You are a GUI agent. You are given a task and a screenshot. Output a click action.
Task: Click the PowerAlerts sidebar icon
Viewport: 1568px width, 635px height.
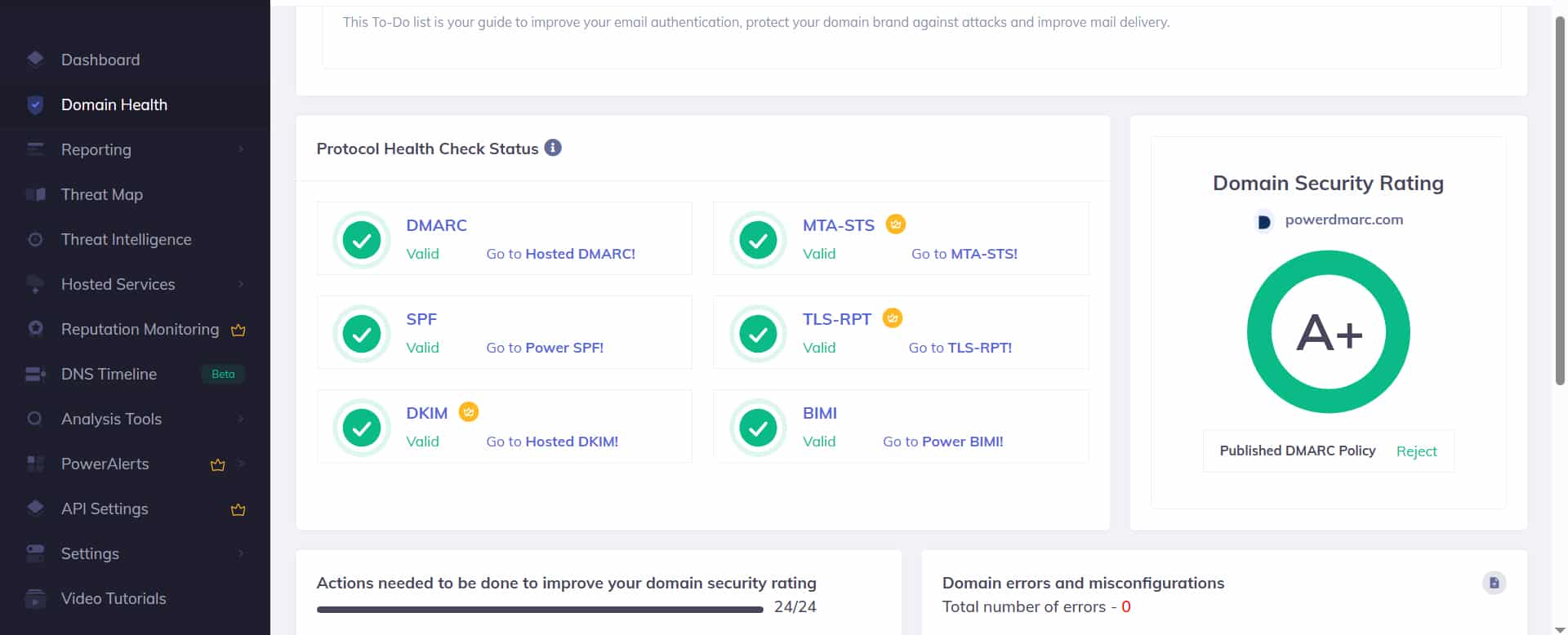[35, 464]
